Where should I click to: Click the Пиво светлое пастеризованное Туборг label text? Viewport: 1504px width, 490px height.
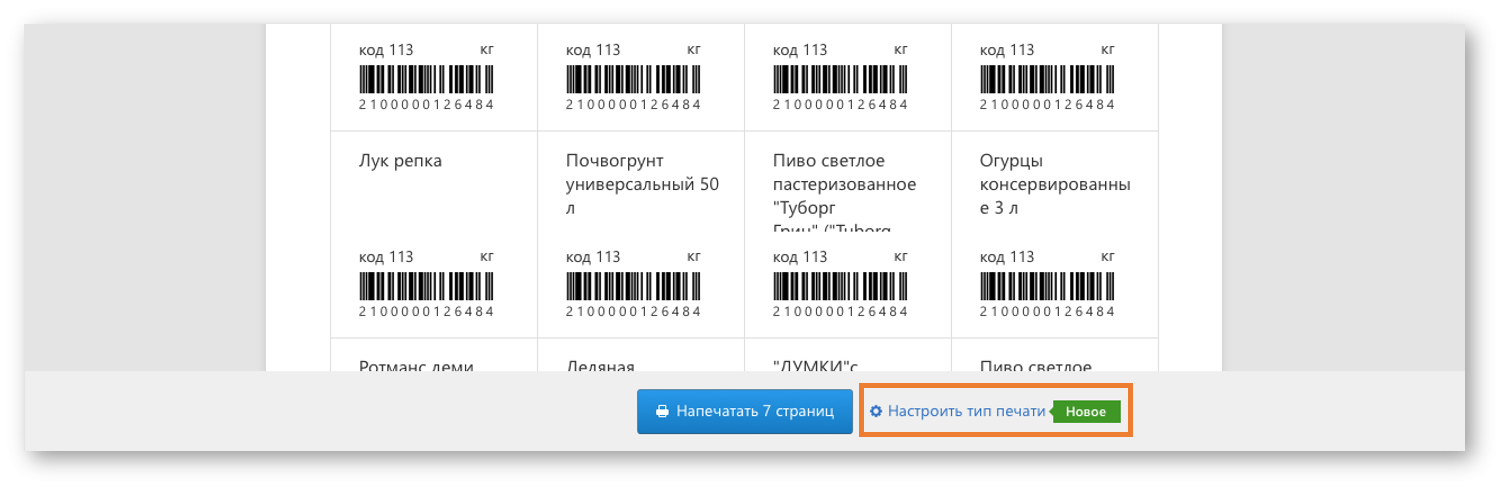point(845,185)
